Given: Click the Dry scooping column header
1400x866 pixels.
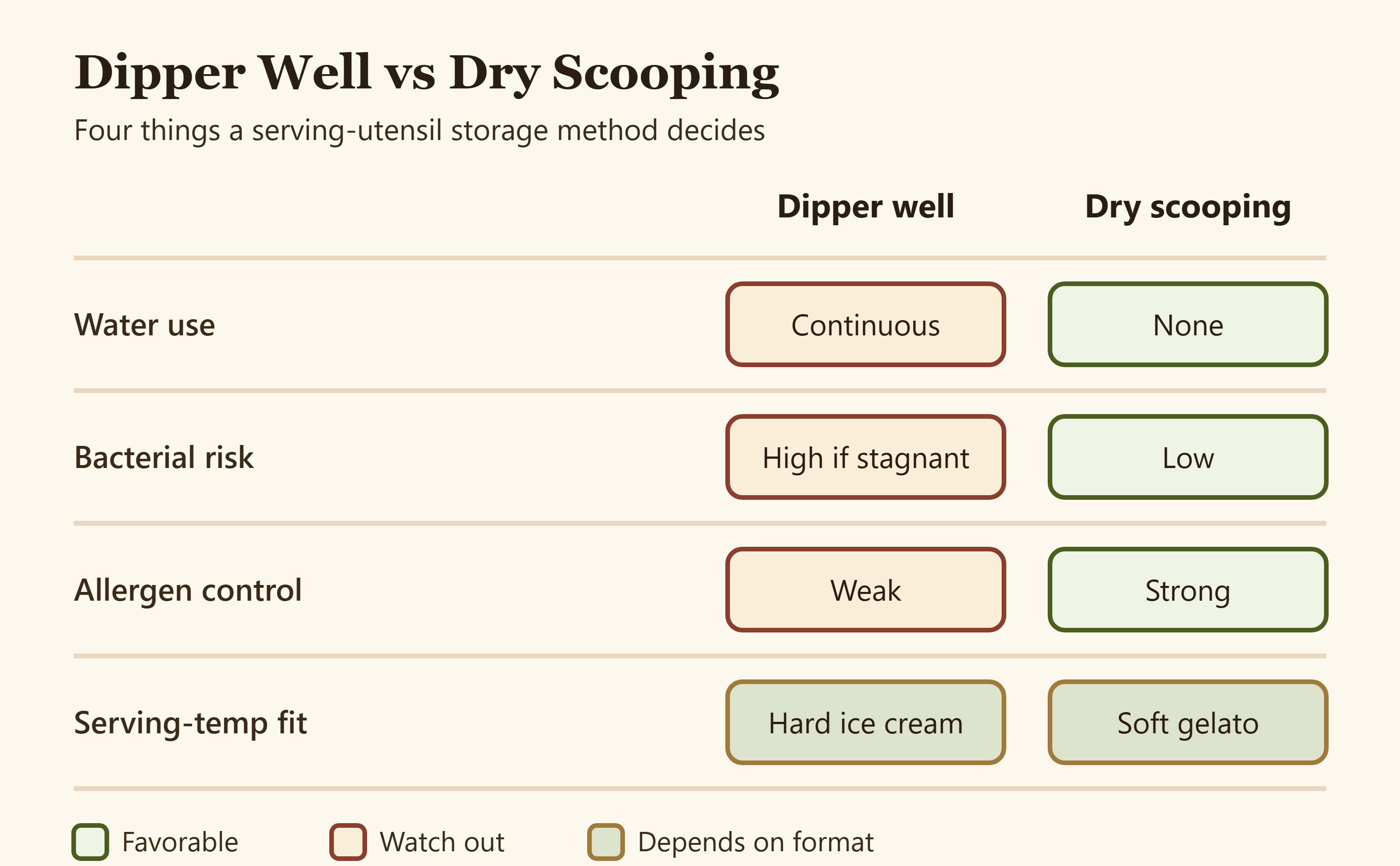Looking at the screenshot, I should [x=1188, y=207].
